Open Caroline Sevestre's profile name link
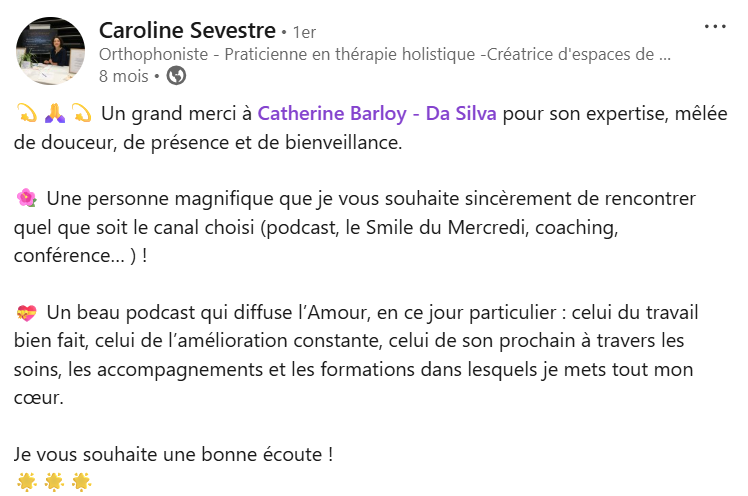The height and width of the screenshot is (496, 748). click(188, 31)
